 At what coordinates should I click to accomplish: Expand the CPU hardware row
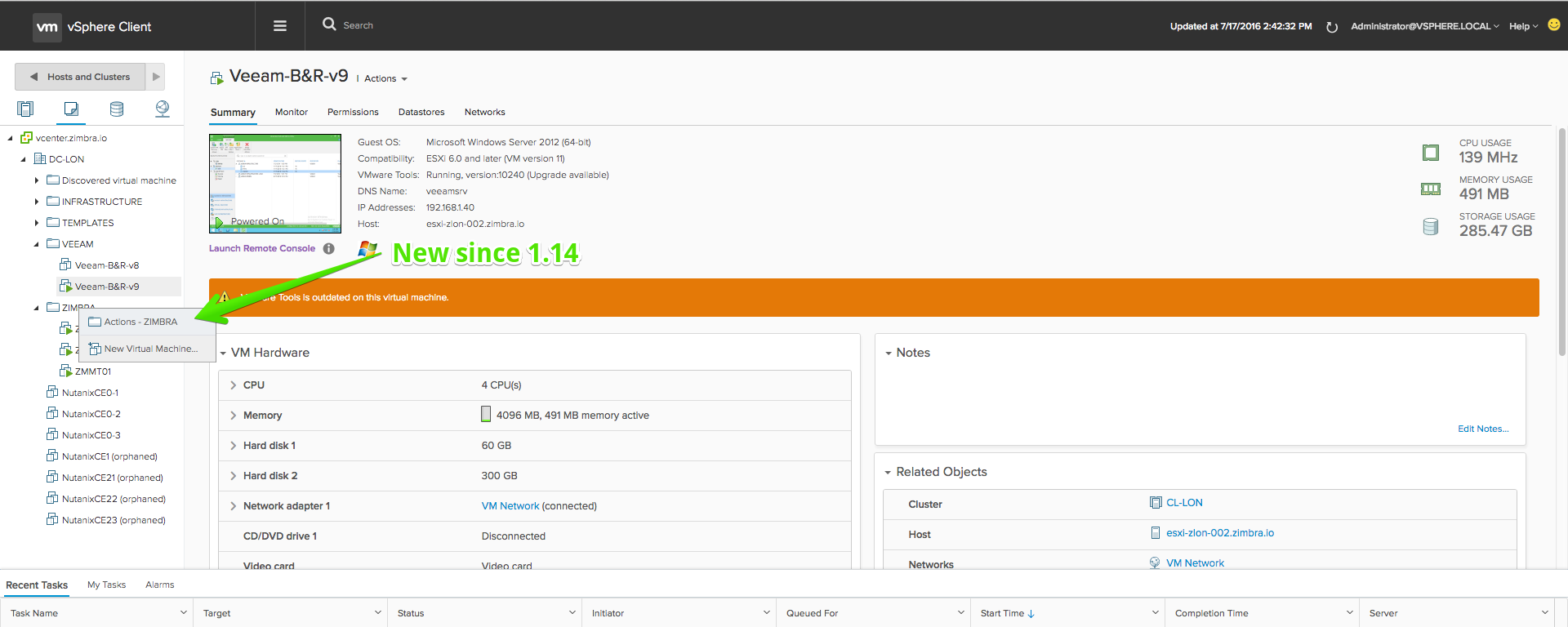(233, 385)
